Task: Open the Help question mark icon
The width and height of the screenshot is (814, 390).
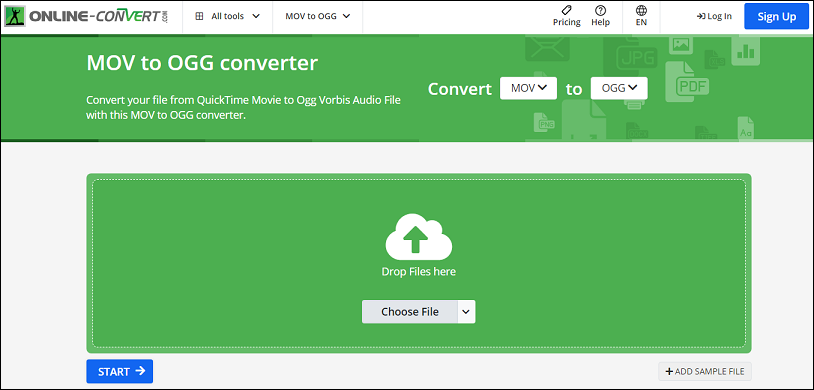Action: 601,10
